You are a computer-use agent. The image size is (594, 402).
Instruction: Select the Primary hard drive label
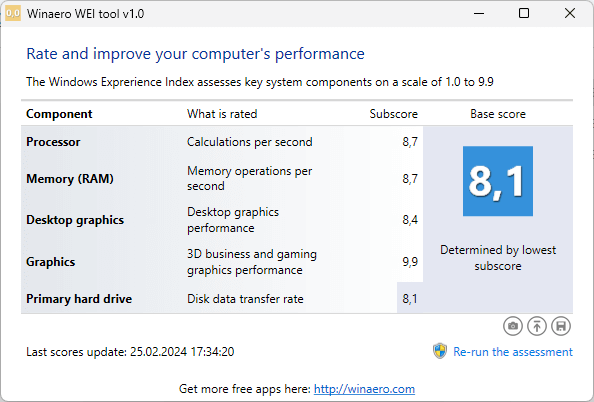[79, 299]
